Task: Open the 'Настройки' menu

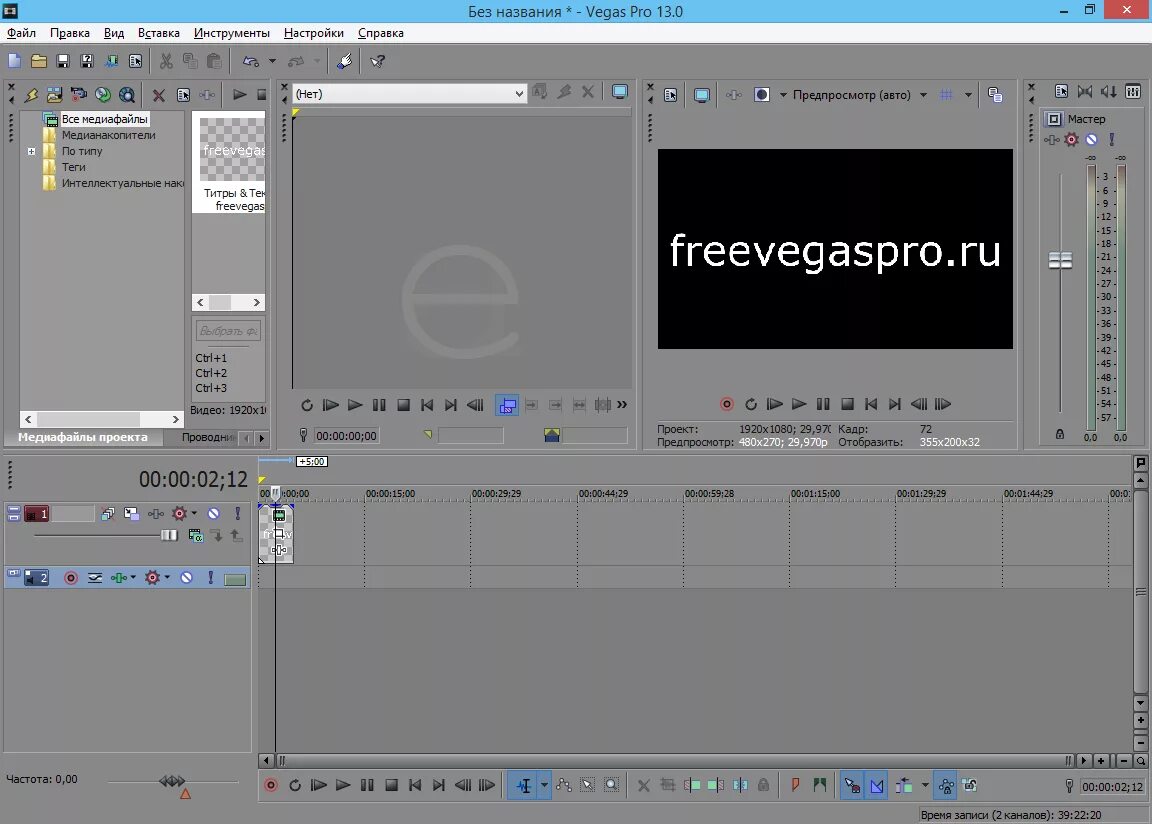Action: [x=314, y=33]
